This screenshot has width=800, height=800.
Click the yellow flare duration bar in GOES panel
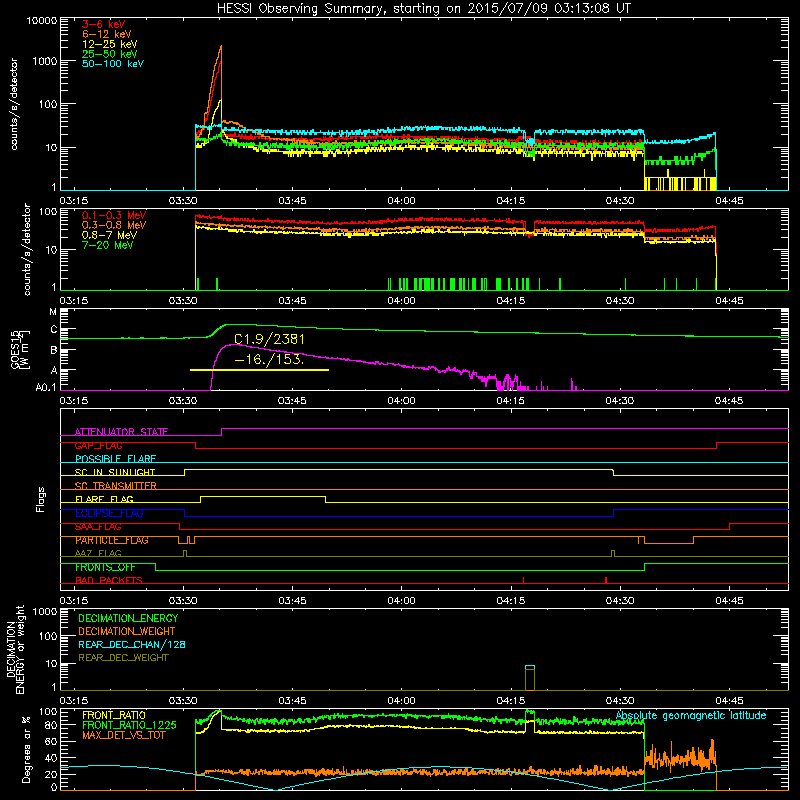[259, 370]
